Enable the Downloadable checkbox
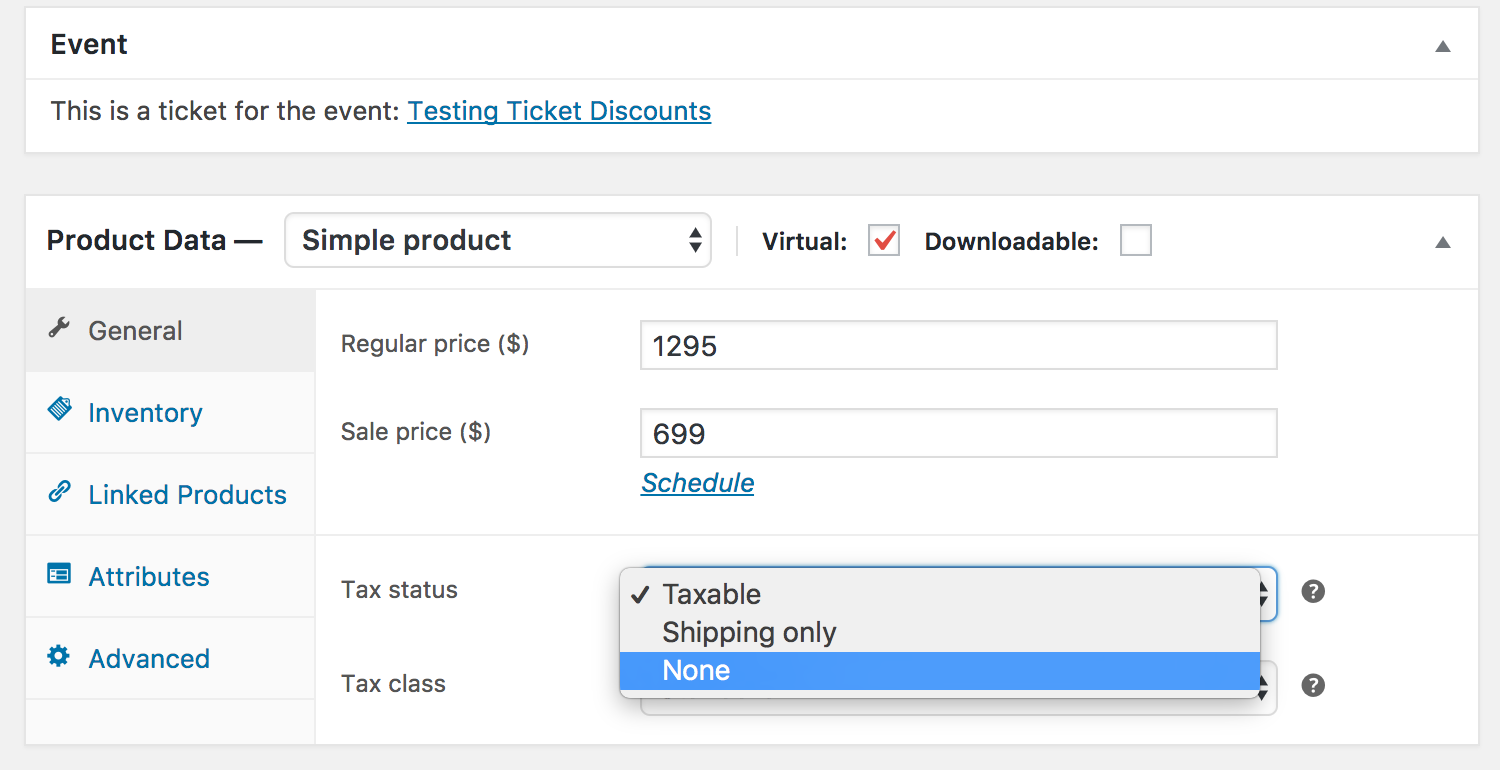Image resolution: width=1500 pixels, height=770 pixels. click(x=1136, y=240)
